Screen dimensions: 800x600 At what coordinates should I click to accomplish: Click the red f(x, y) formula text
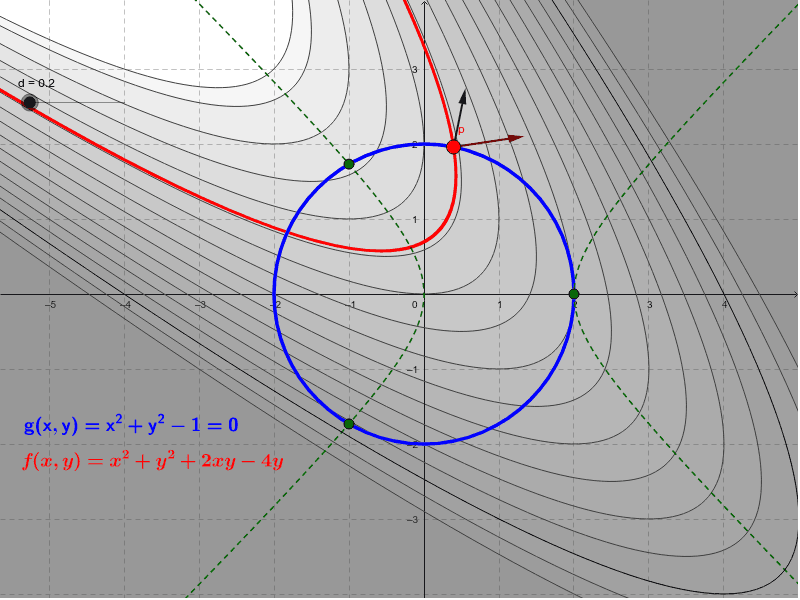153,462
